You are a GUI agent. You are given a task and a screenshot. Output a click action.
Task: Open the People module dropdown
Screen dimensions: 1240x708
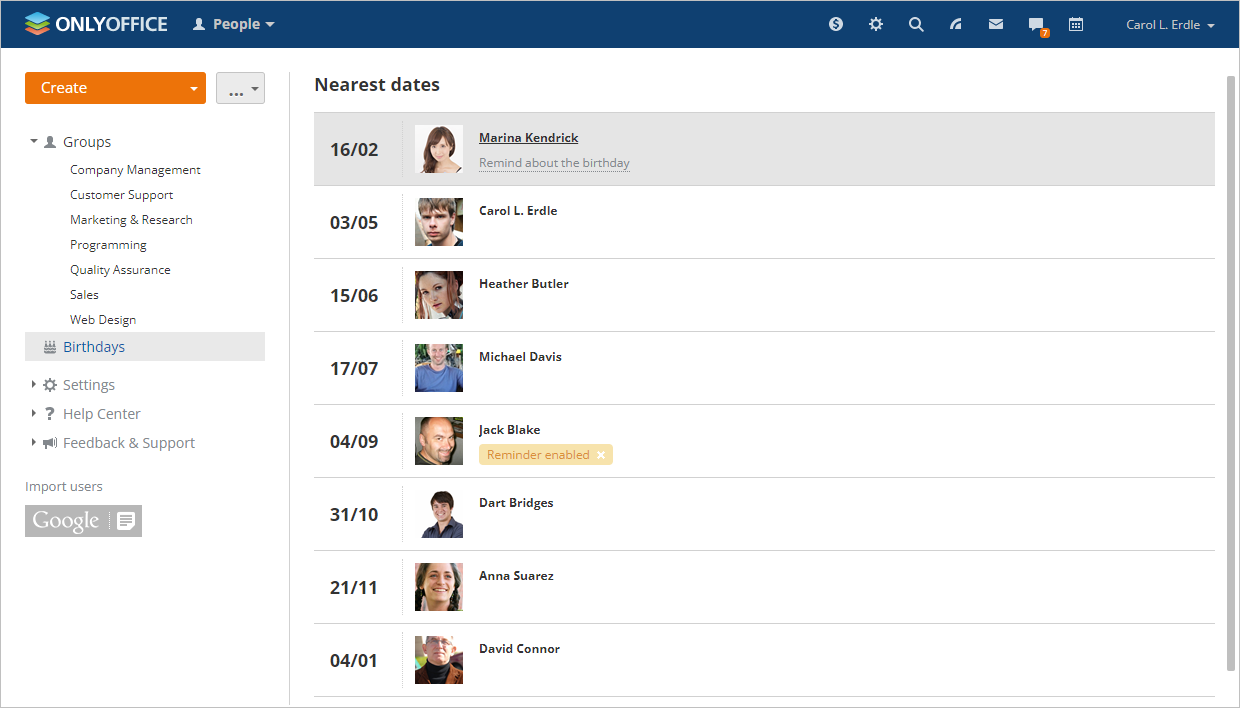tap(233, 23)
